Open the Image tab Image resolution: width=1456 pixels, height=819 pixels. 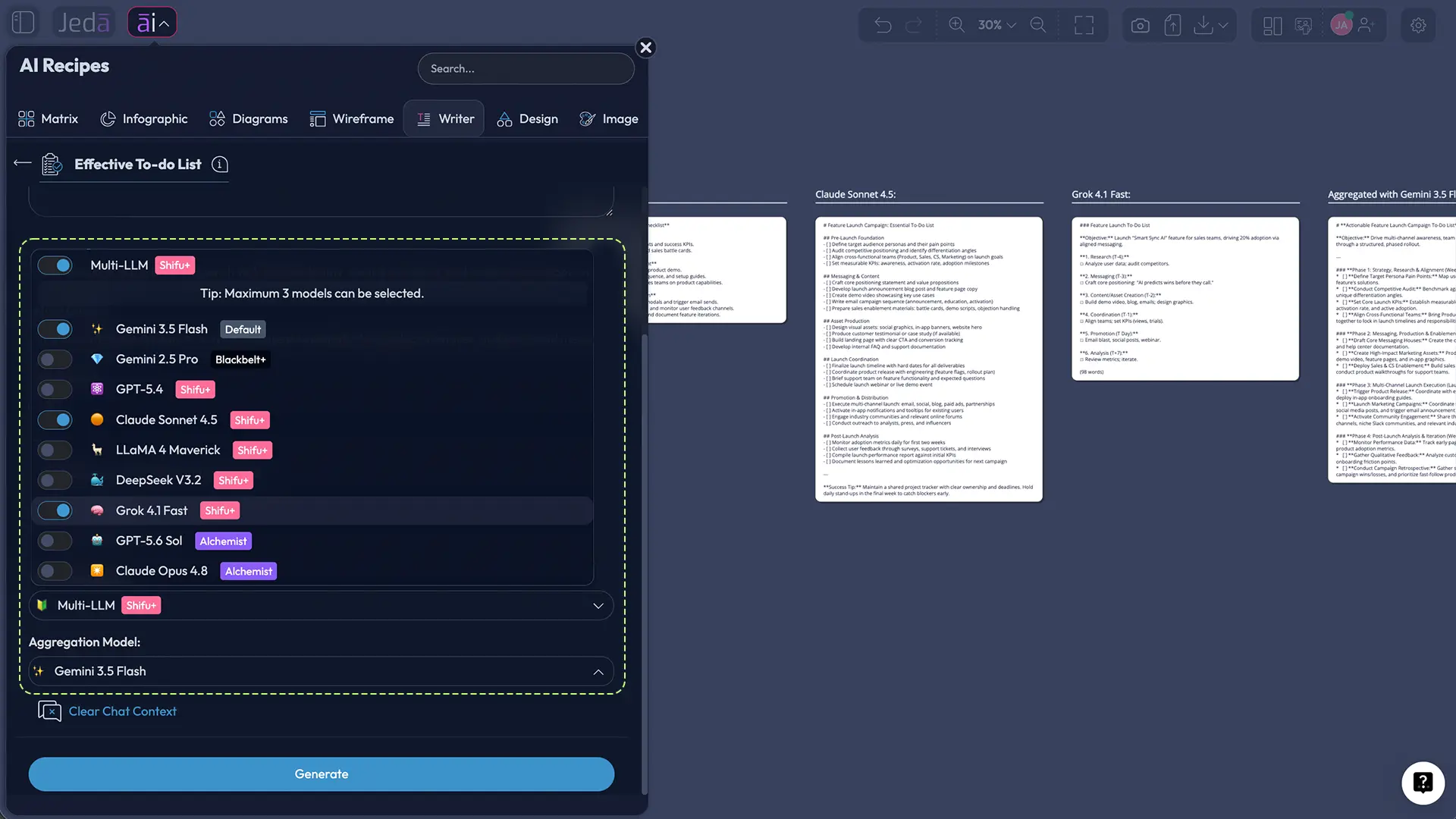click(609, 119)
